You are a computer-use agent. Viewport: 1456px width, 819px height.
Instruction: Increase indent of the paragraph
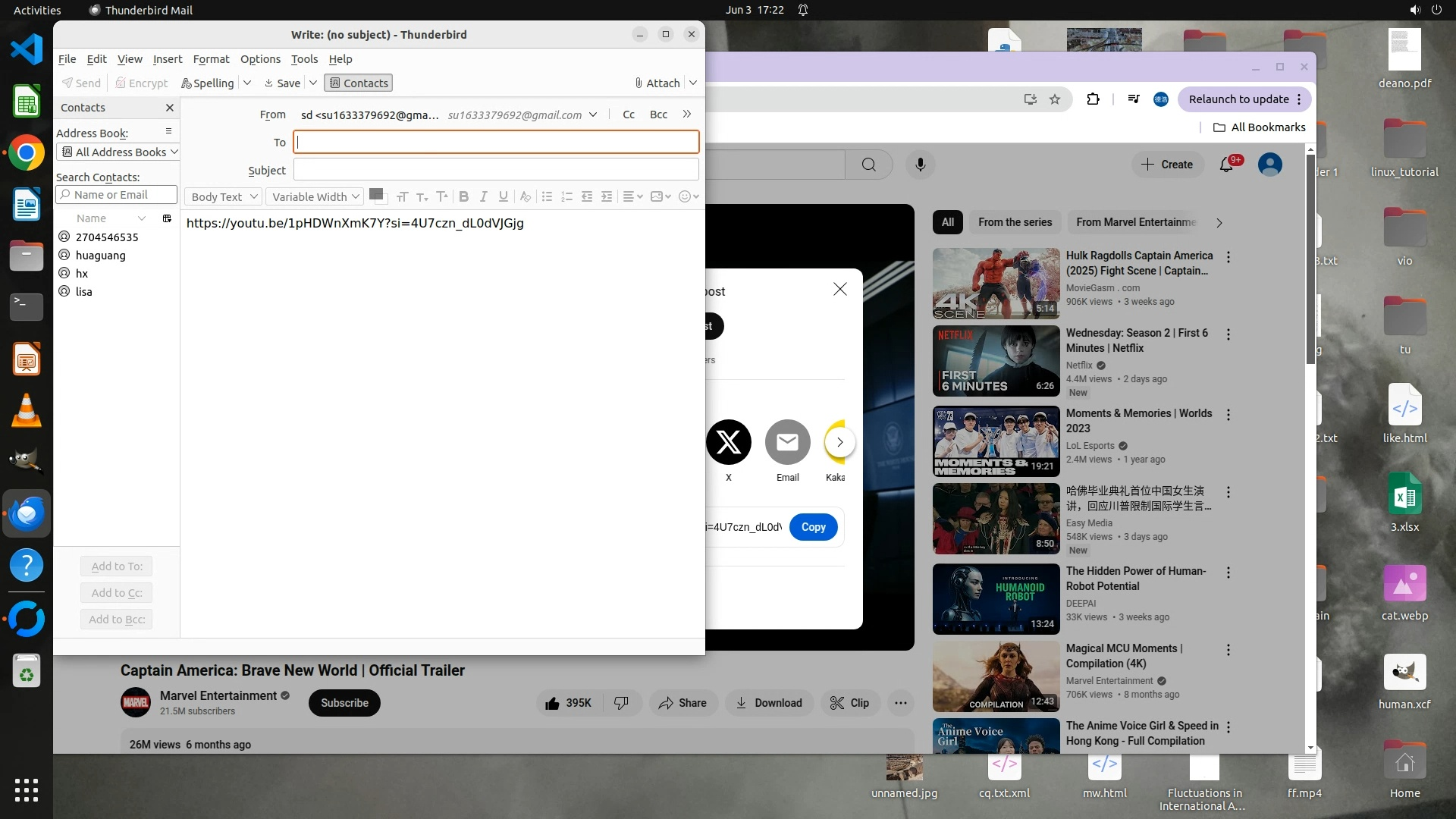click(607, 196)
